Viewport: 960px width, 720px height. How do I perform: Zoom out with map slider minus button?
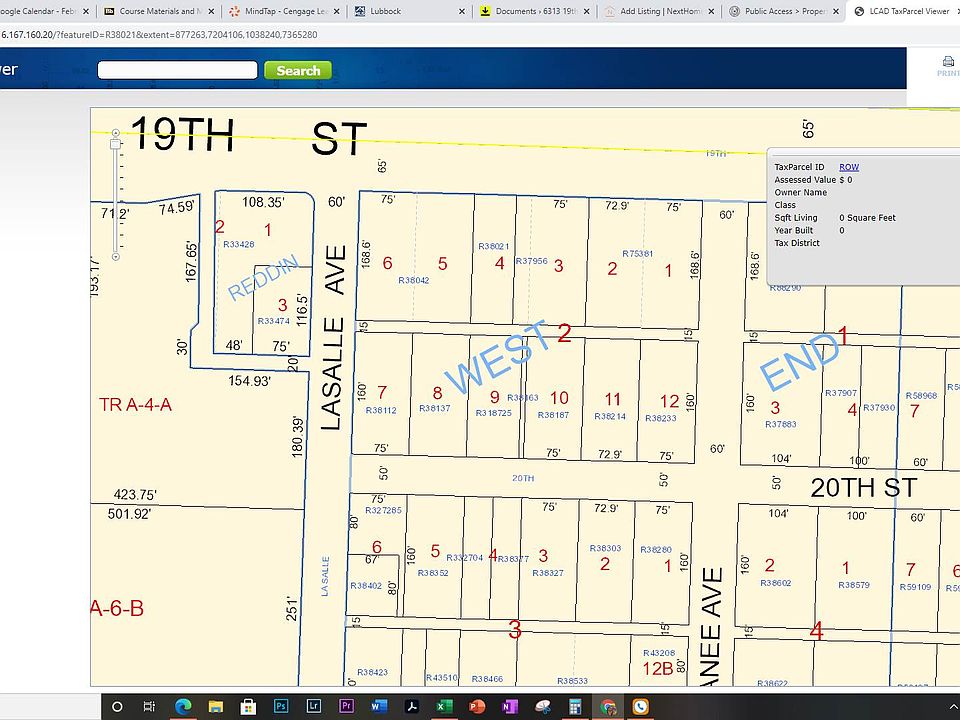coord(116,257)
